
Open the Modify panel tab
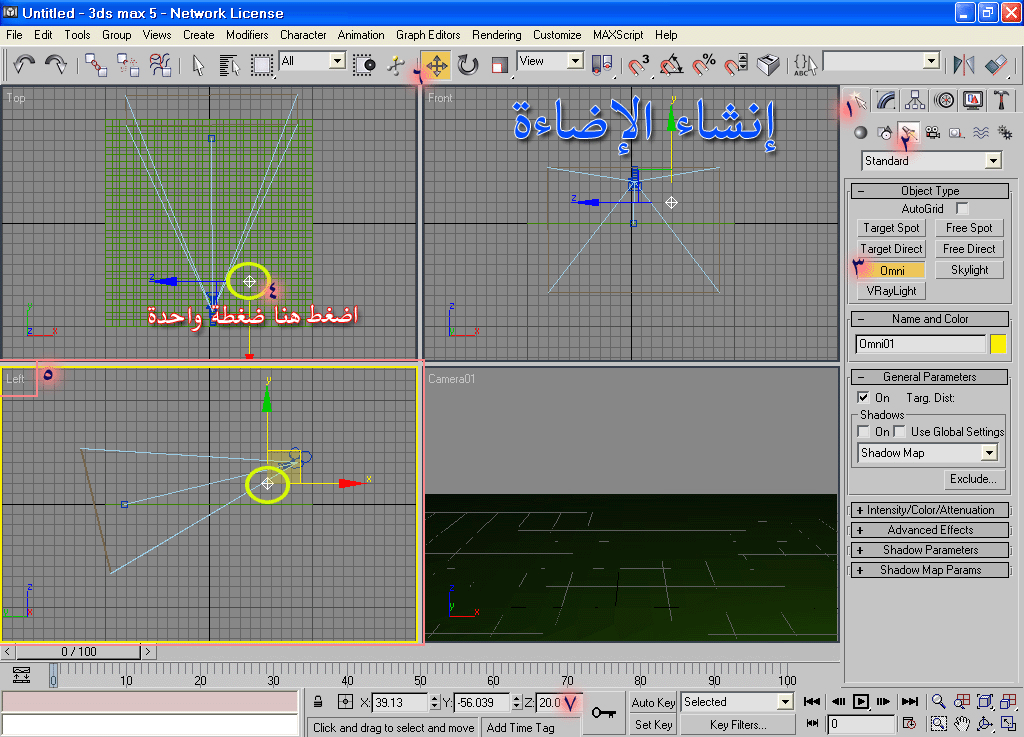point(886,100)
